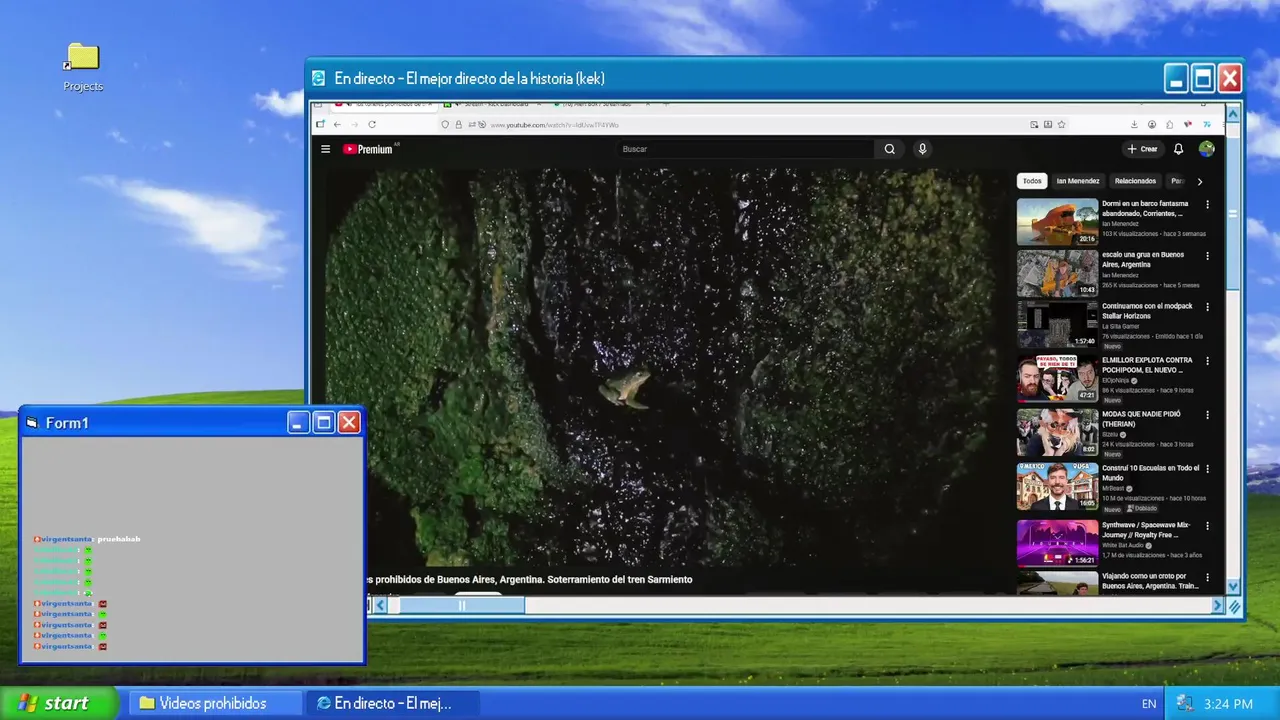Activate the voice search microphone
This screenshot has width=1280, height=720.
[x=922, y=149]
